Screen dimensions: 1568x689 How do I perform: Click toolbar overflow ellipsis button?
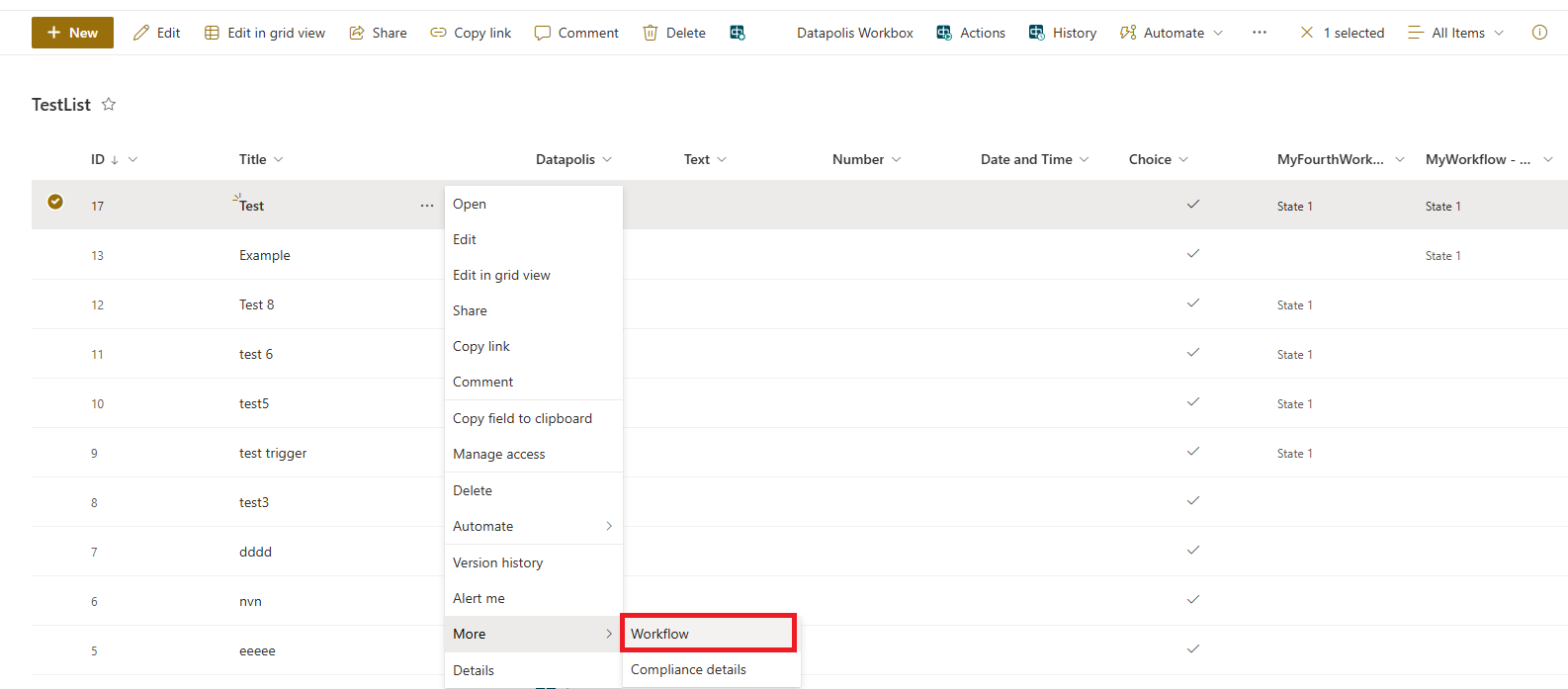pos(1259,33)
